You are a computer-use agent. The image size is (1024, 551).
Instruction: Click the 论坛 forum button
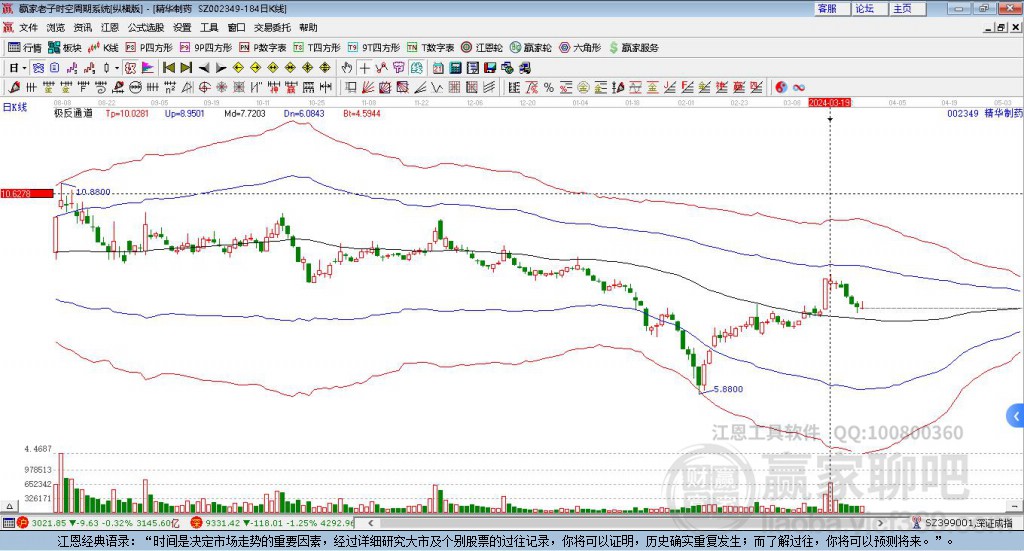tap(869, 8)
